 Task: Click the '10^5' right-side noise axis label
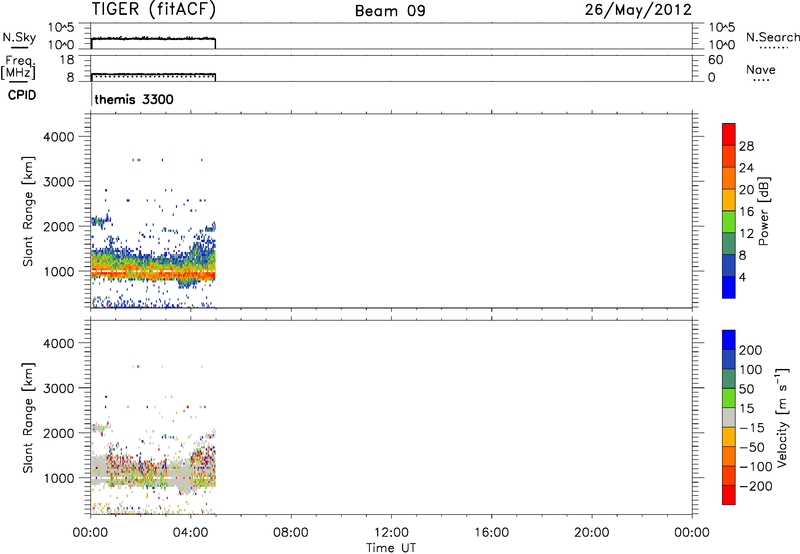coord(722,27)
